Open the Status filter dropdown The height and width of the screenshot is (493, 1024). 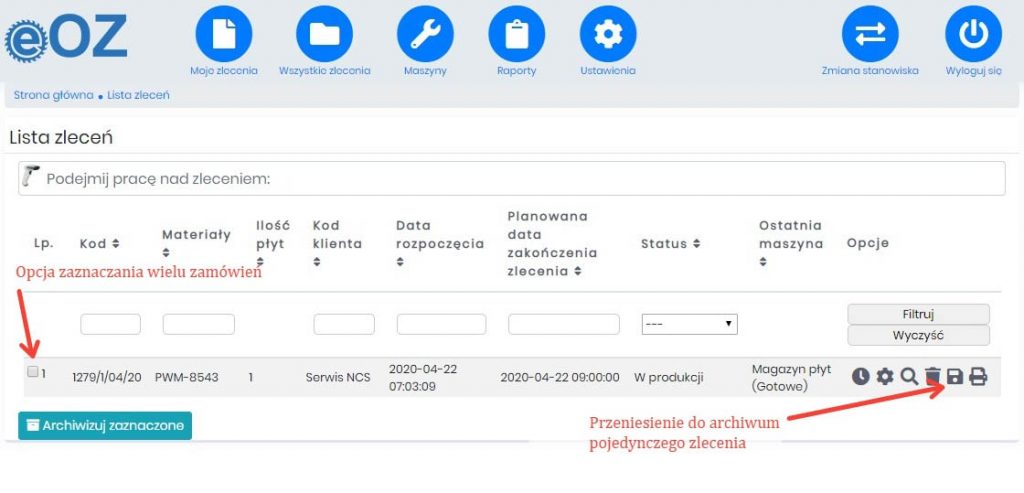(x=689, y=324)
